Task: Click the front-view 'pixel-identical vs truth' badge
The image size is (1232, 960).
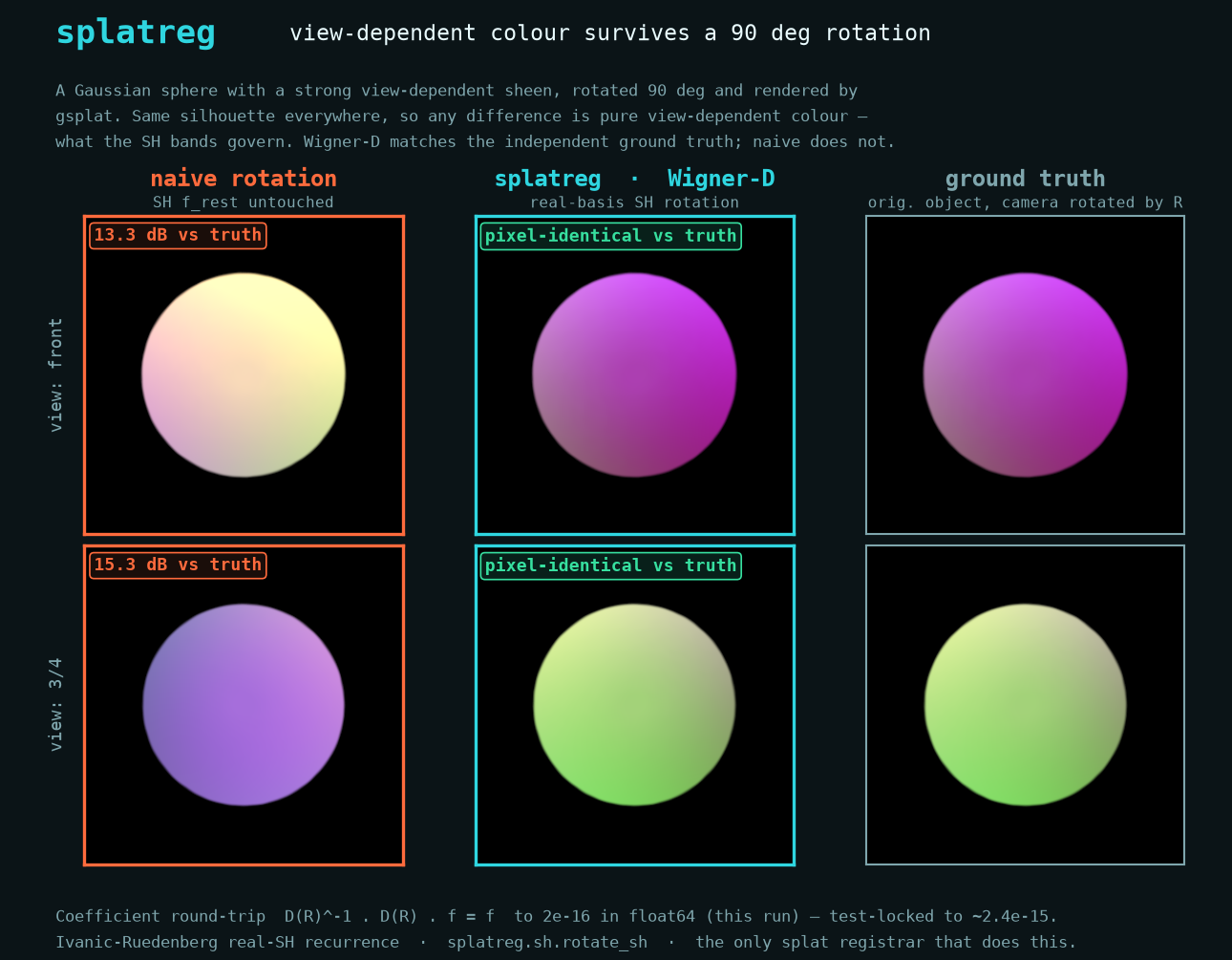Action: [610, 236]
